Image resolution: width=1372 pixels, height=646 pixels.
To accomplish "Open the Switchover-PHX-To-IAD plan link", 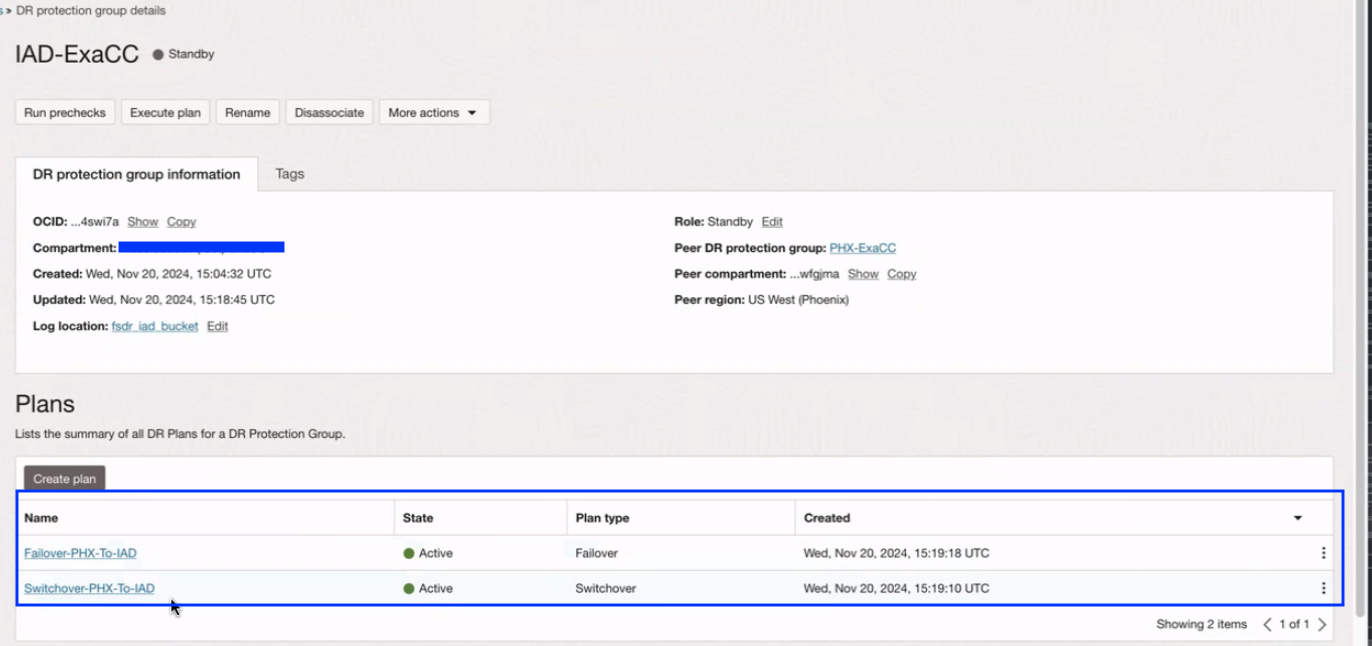I will (x=89, y=588).
